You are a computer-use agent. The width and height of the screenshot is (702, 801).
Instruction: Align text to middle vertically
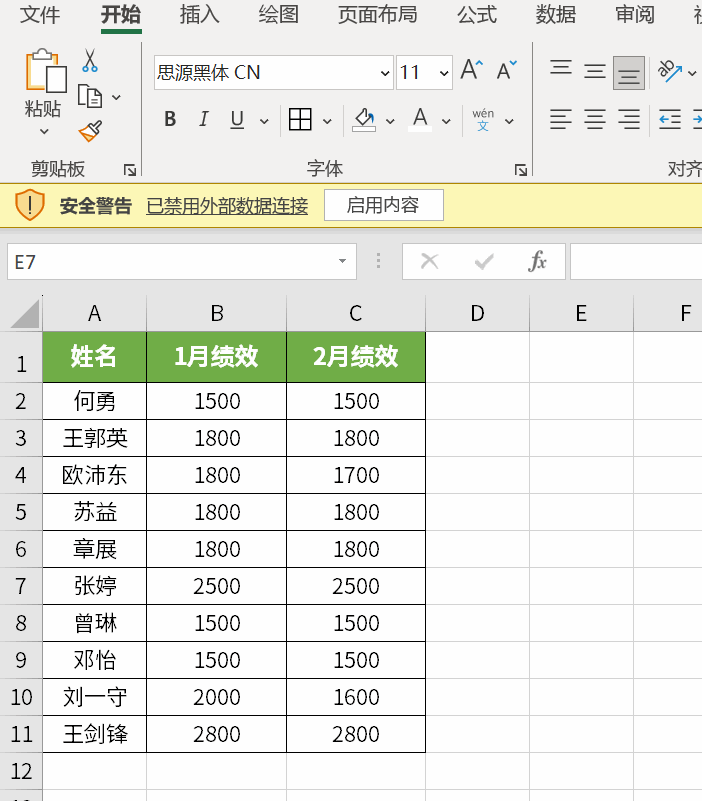[x=595, y=71]
